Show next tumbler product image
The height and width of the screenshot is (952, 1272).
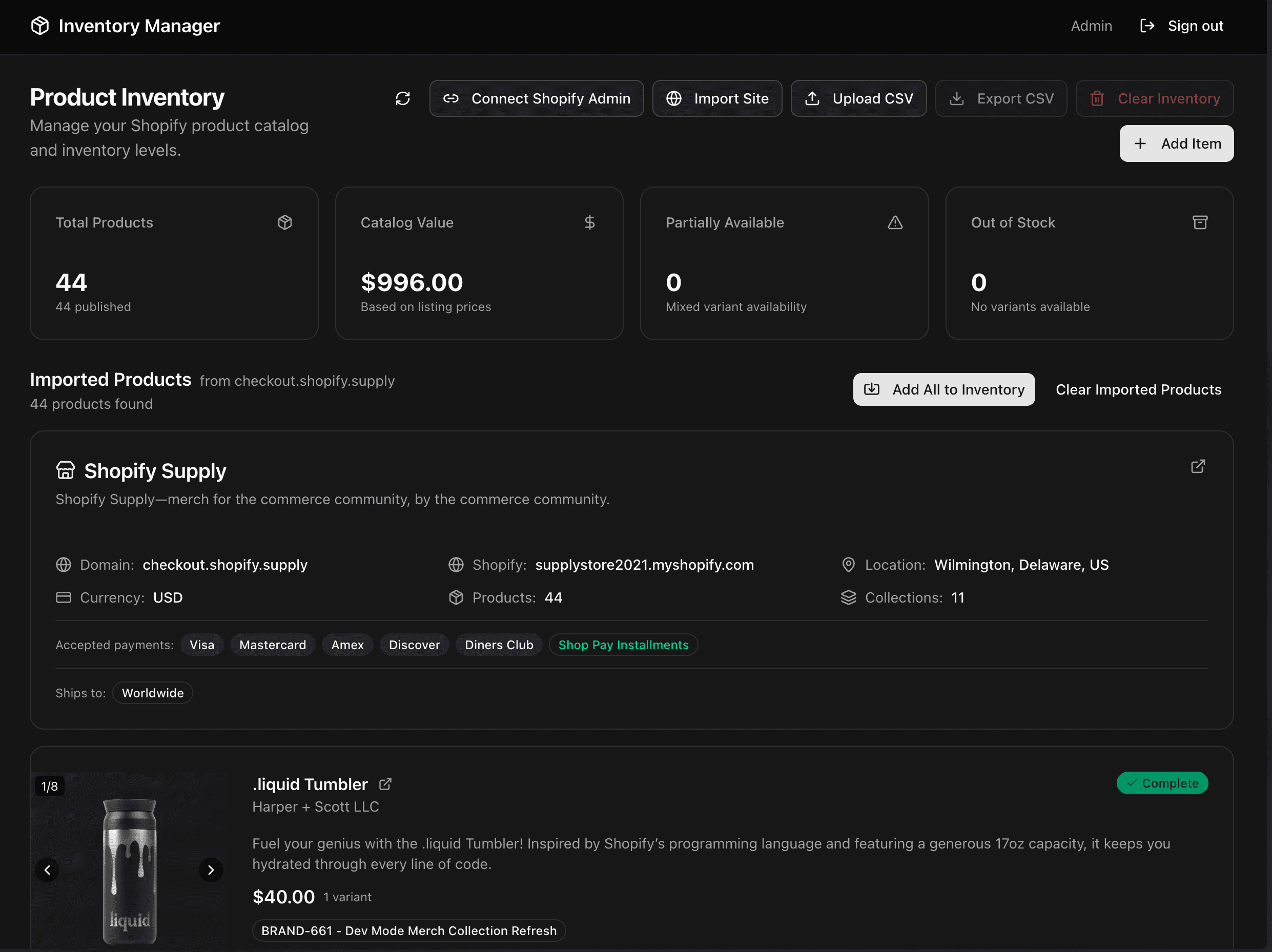tap(211, 870)
